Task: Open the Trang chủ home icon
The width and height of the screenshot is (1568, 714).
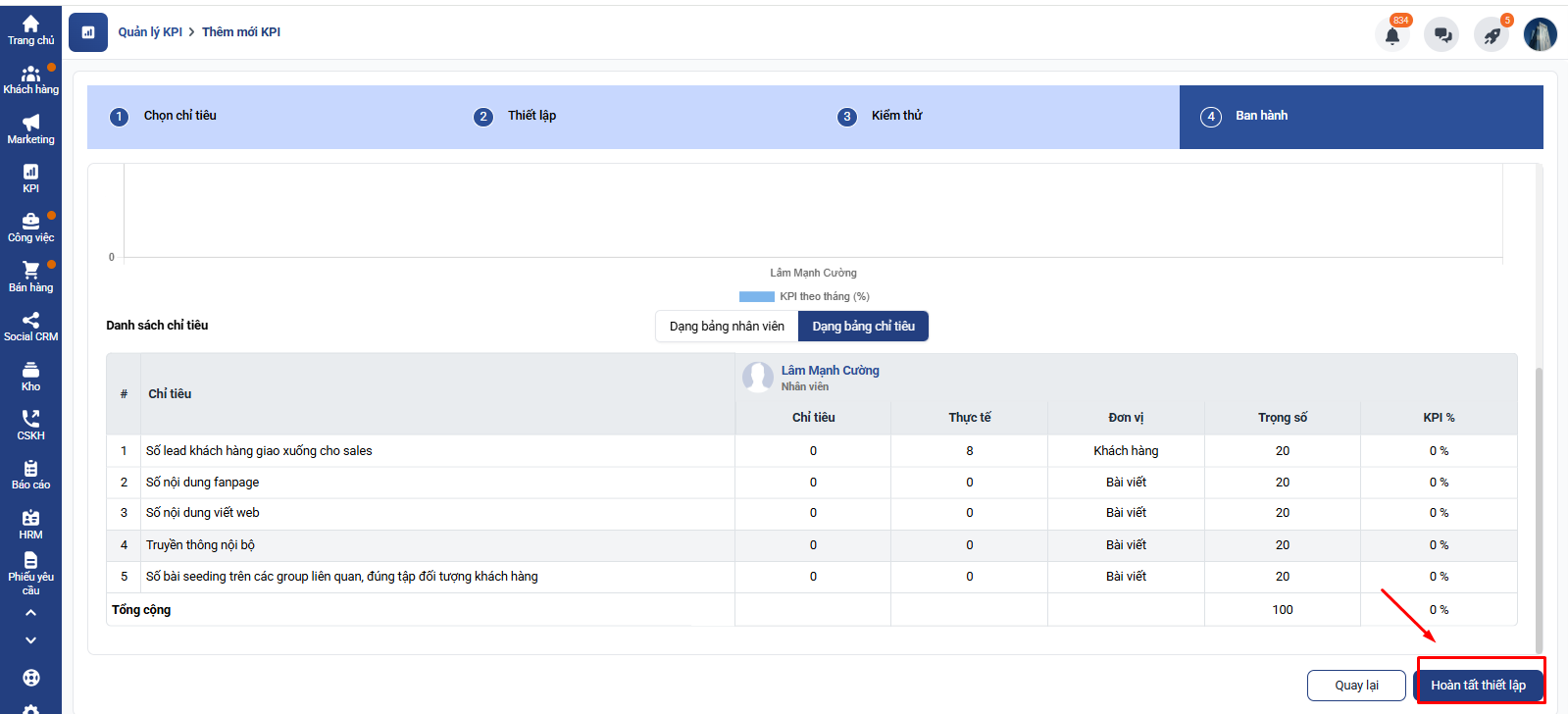Action: [x=30, y=29]
